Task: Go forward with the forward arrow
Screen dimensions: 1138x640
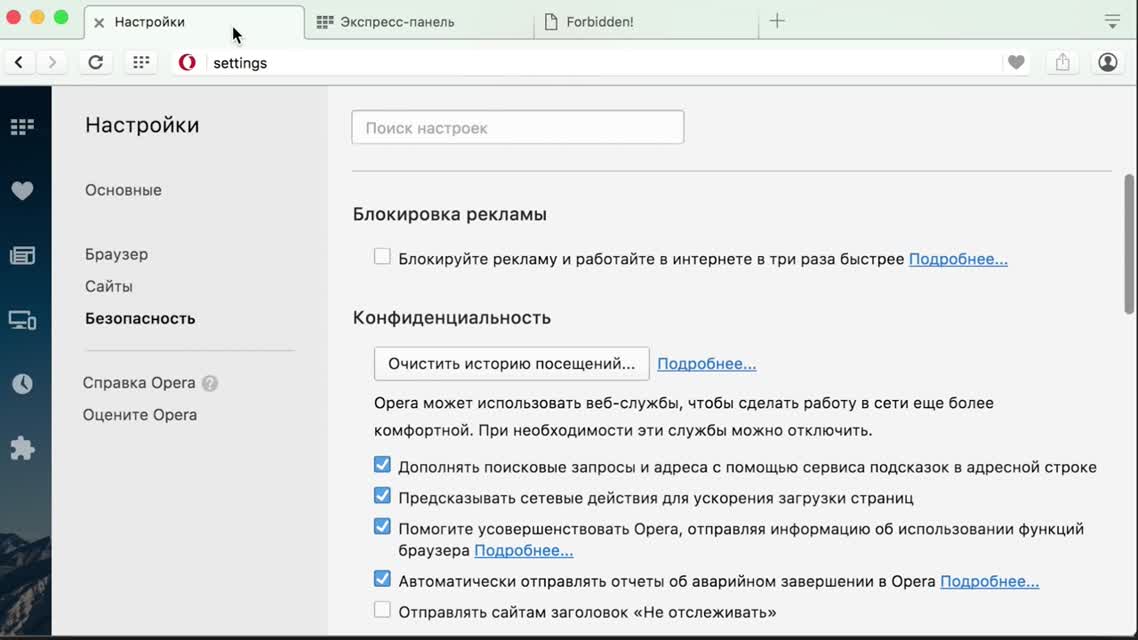Action: click(x=52, y=62)
